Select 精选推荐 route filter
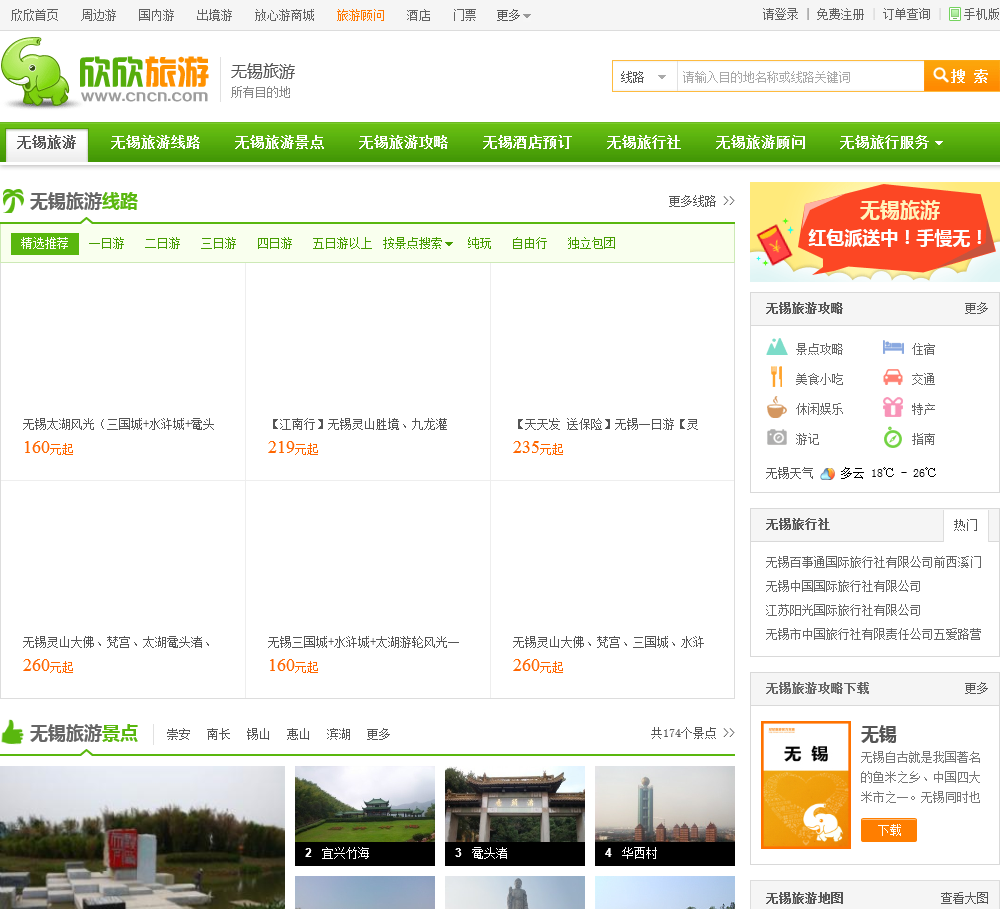The height and width of the screenshot is (909, 1000). coord(45,243)
